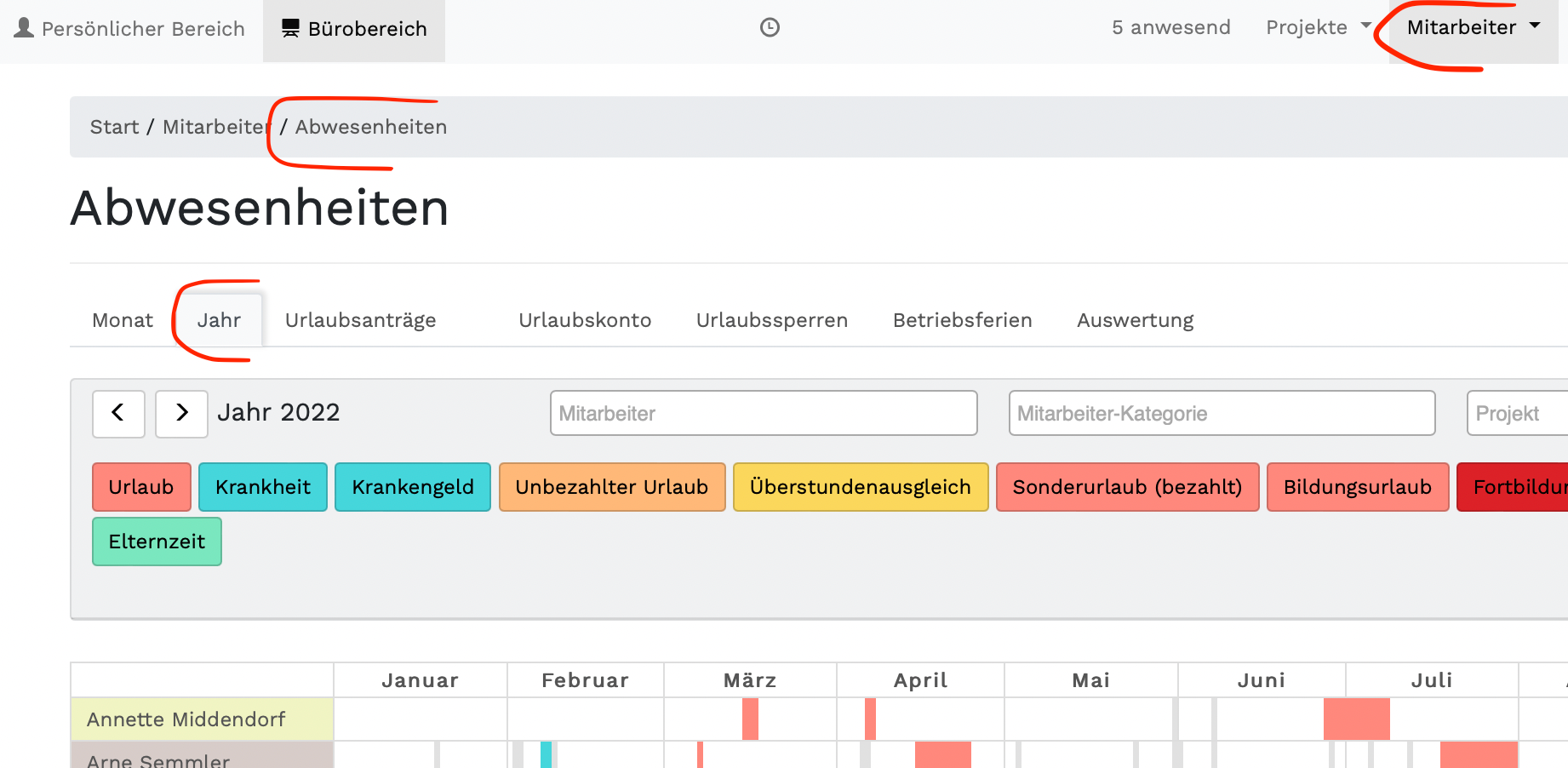Open the Persönlicher Bereich section
1568x768 pixels.
[x=131, y=29]
